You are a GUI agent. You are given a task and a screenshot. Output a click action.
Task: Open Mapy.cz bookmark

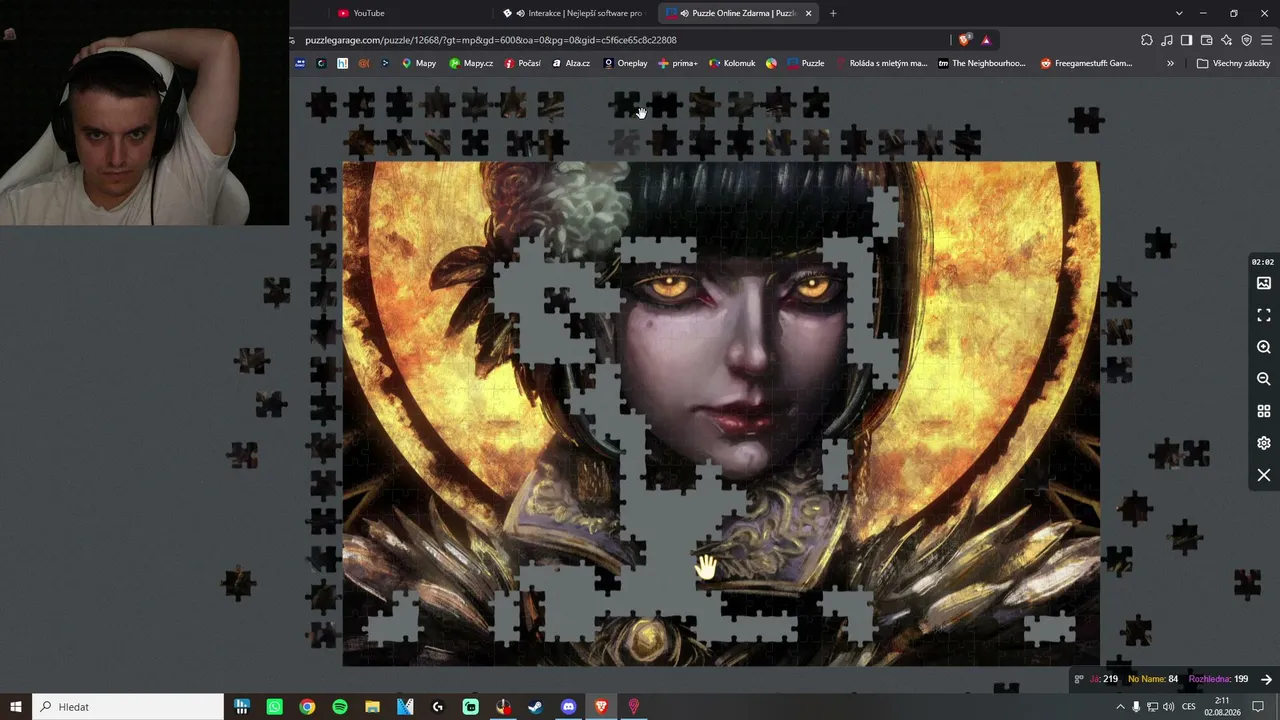pyautogui.click(x=471, y=63)
